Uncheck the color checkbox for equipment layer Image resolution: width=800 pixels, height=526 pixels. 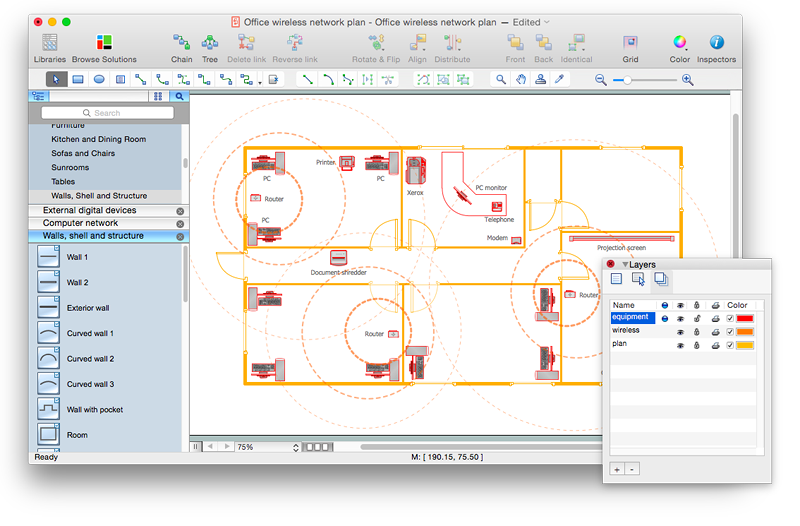[729, 318]
